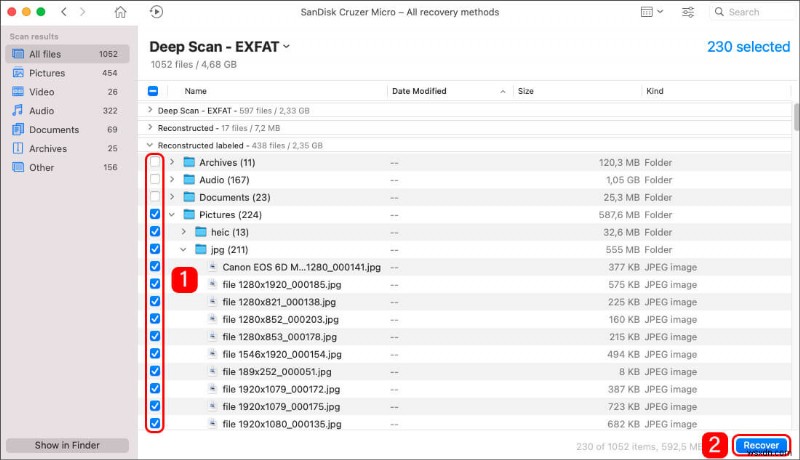Click the file 1280x852_000203.jpg icon
Screen dimensions: 800x460
[213, 319]
